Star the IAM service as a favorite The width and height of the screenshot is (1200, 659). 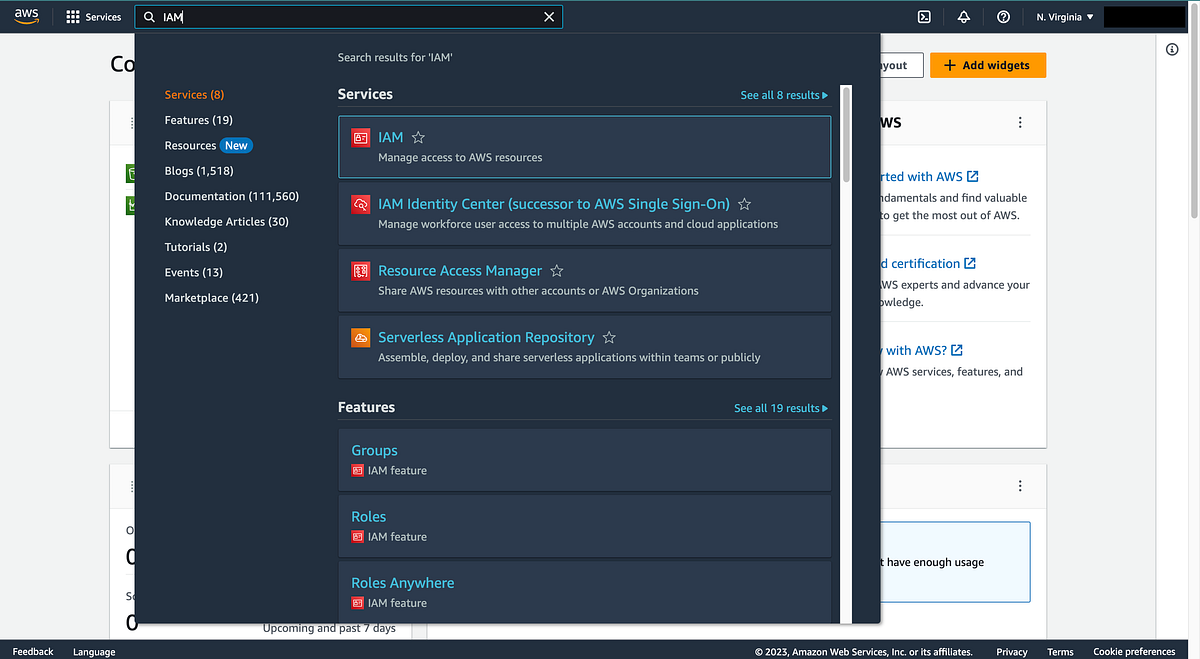(418, 137)
